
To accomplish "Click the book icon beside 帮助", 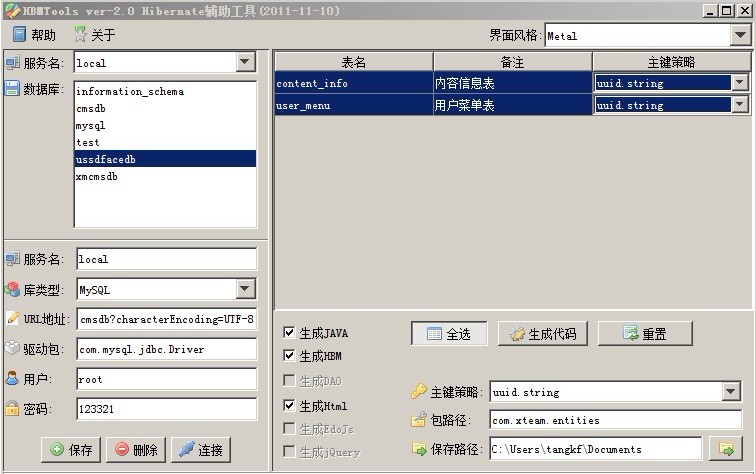I will tap(19, 34).
